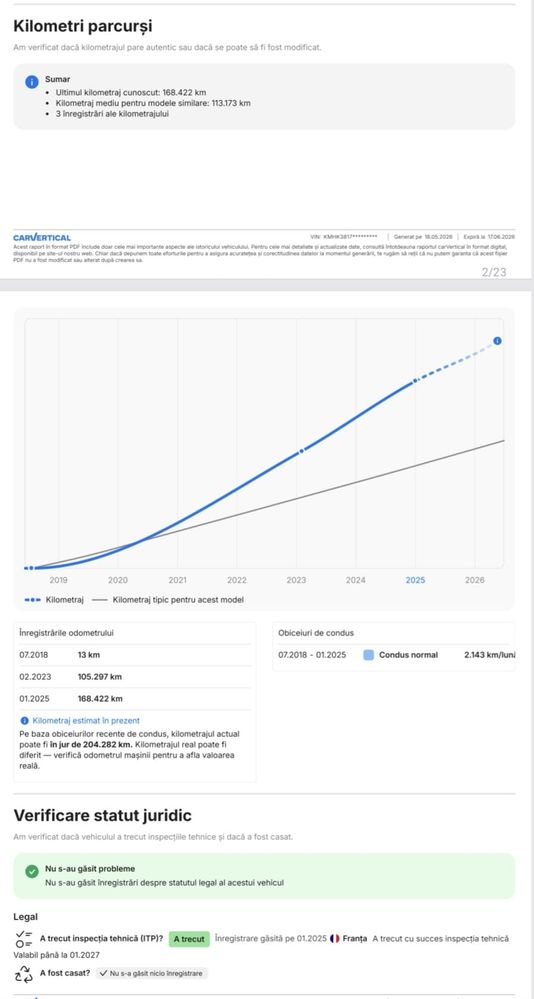Click the info icon next to Kilometraj estimat
This screenshot has height=999, width=534.
point(24,721)
